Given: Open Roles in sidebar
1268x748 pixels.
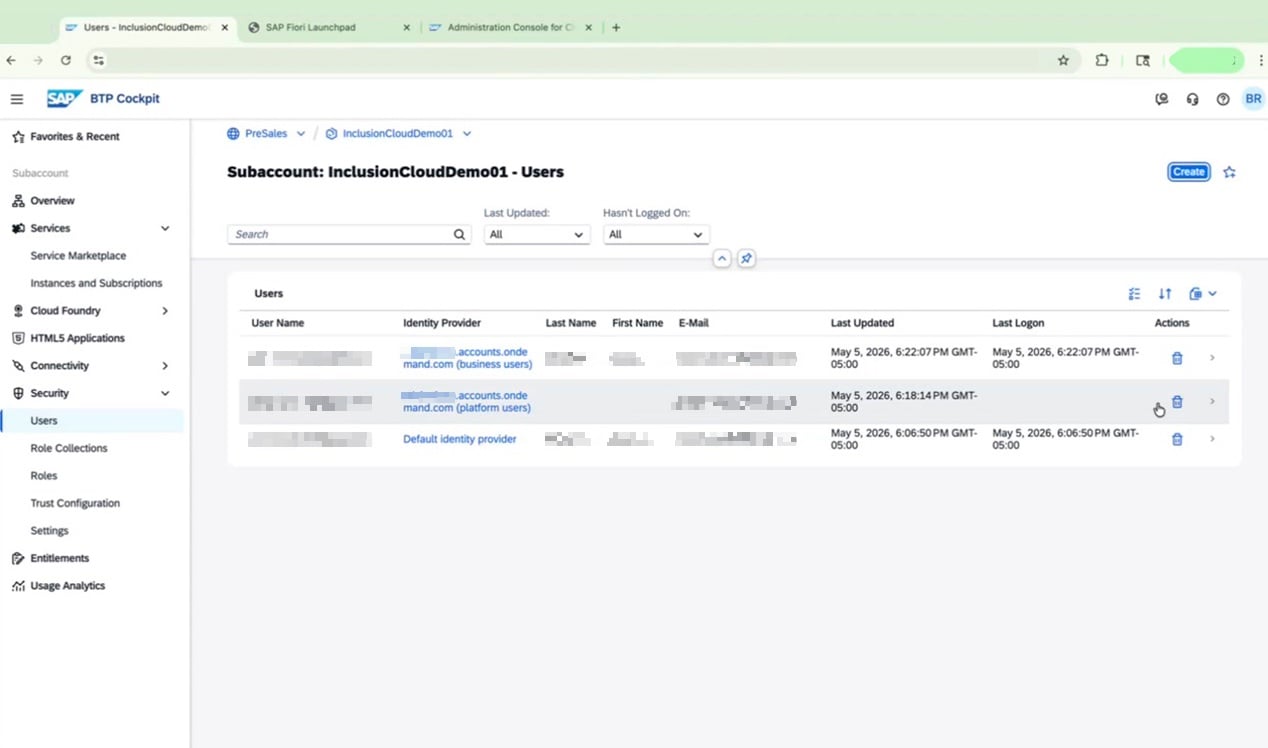Looking at the screenshot, I should point(44,476).
